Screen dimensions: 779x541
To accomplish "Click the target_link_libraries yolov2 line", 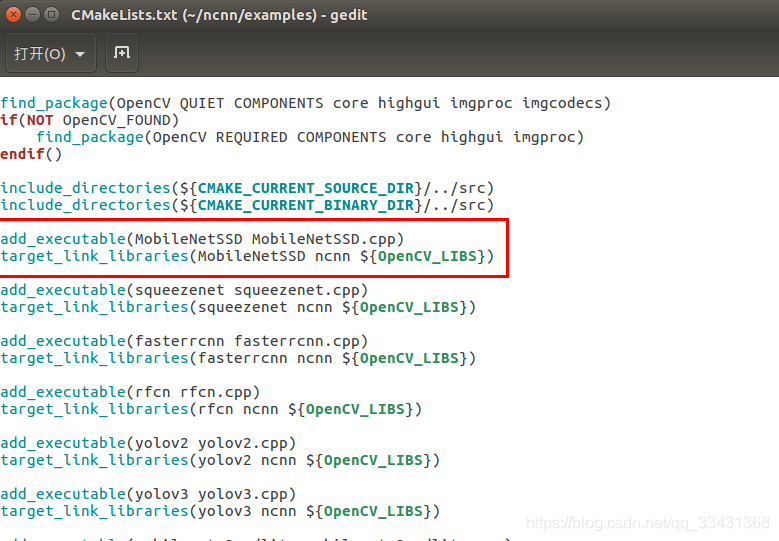I will coord(220,461).
